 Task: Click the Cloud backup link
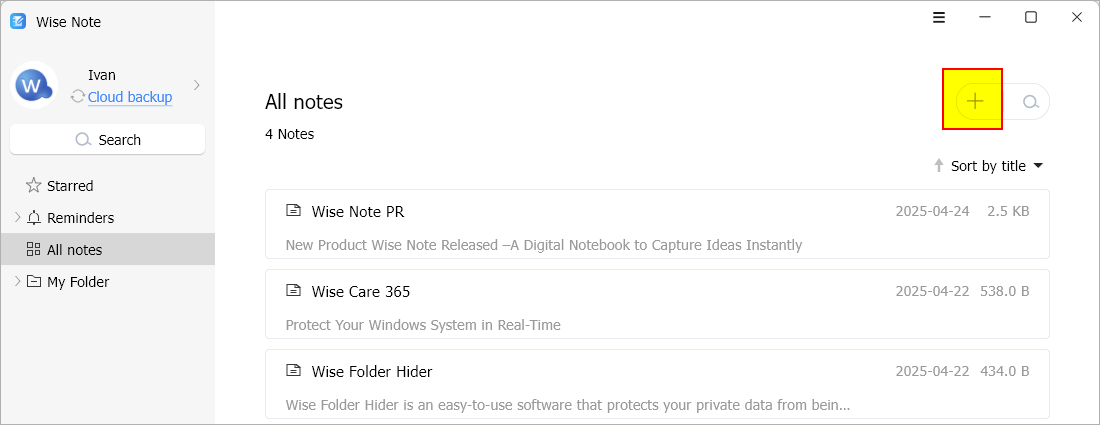pos(130,97)
